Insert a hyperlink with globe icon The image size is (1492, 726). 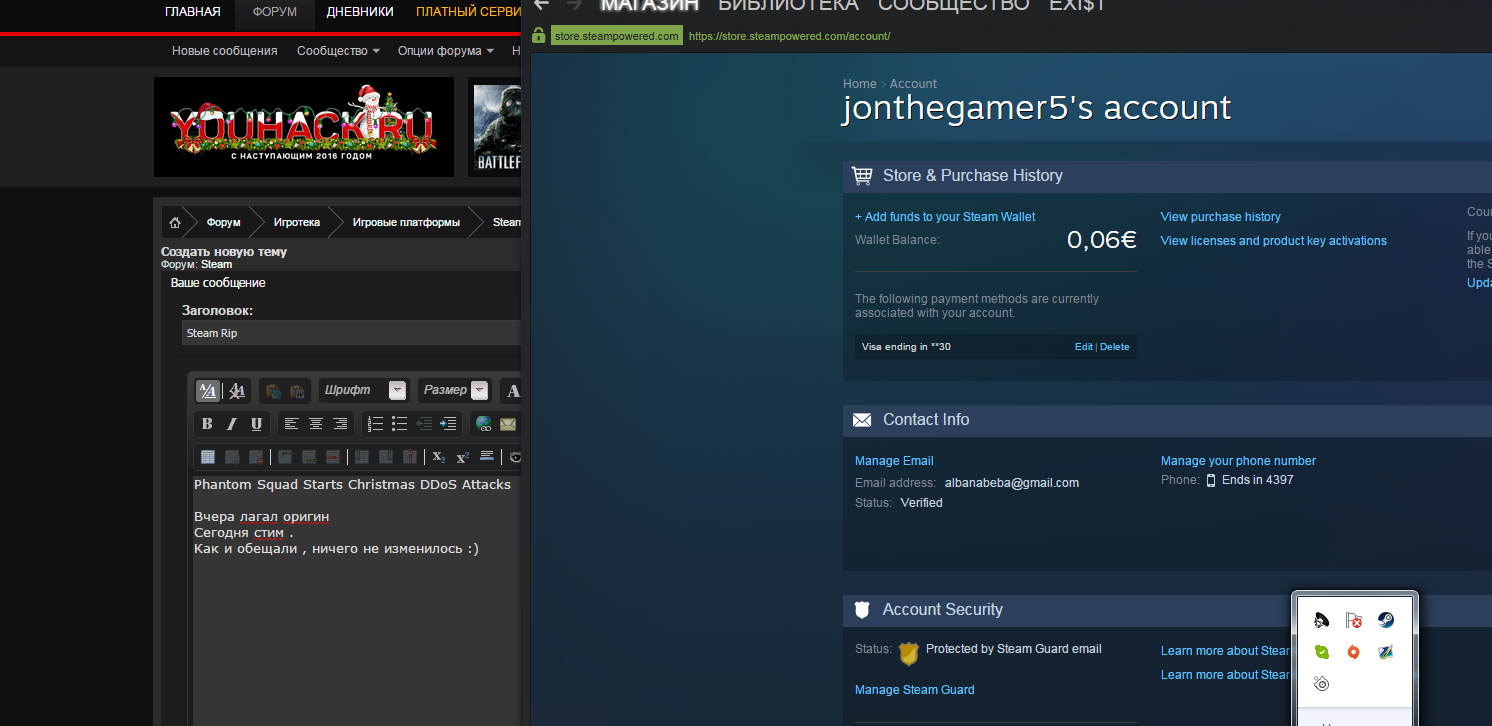pyautogui.click(x=484, y=424)
